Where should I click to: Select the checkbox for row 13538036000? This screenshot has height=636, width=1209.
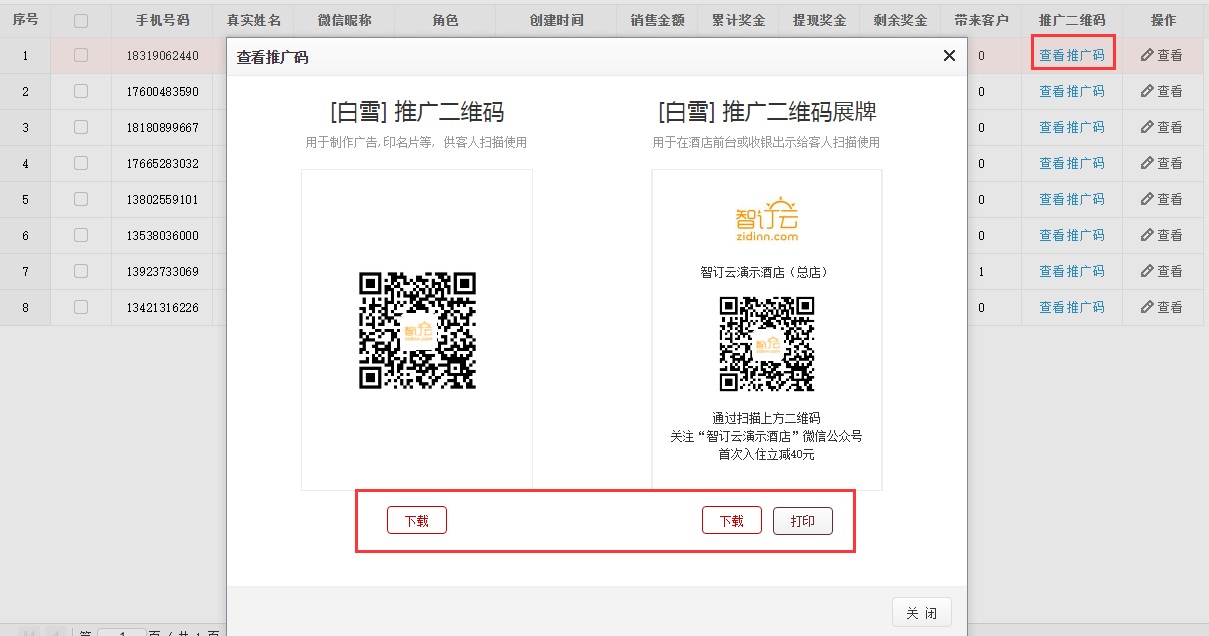[x=81, y=236]
